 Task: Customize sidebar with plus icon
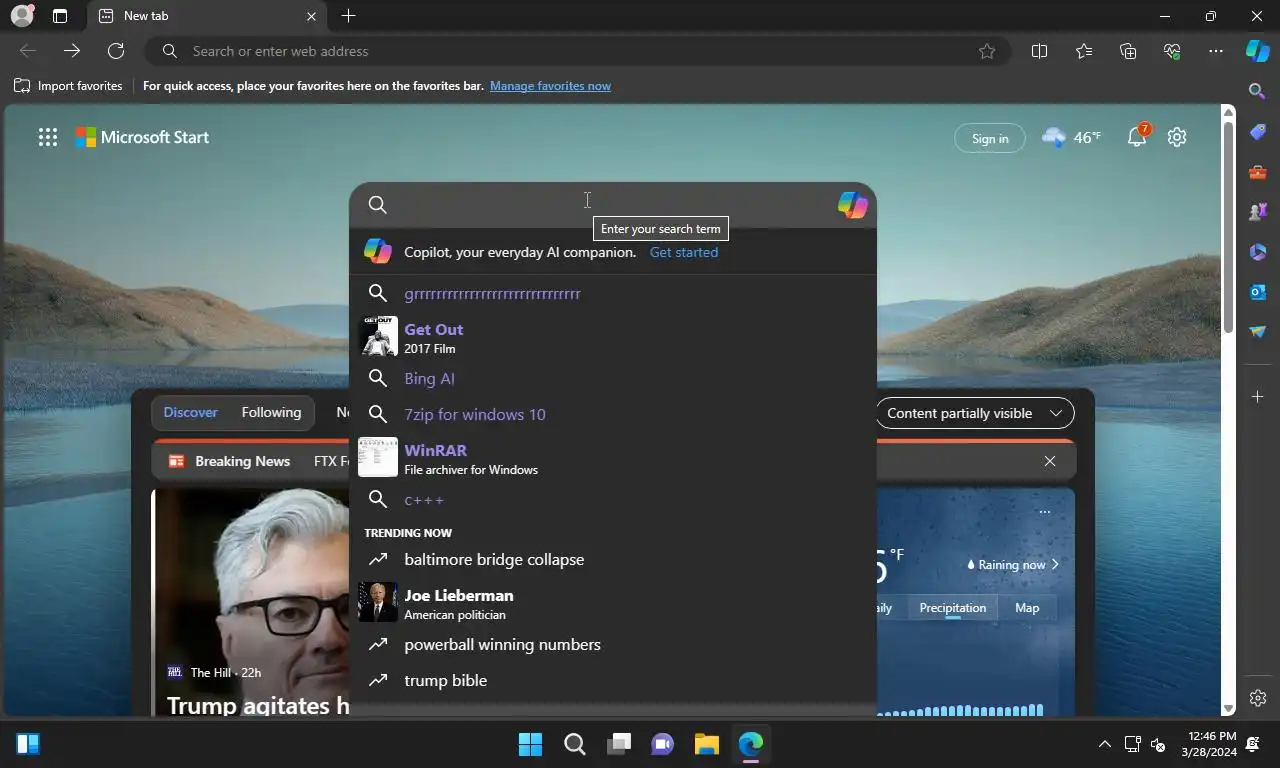point(1258,397)
